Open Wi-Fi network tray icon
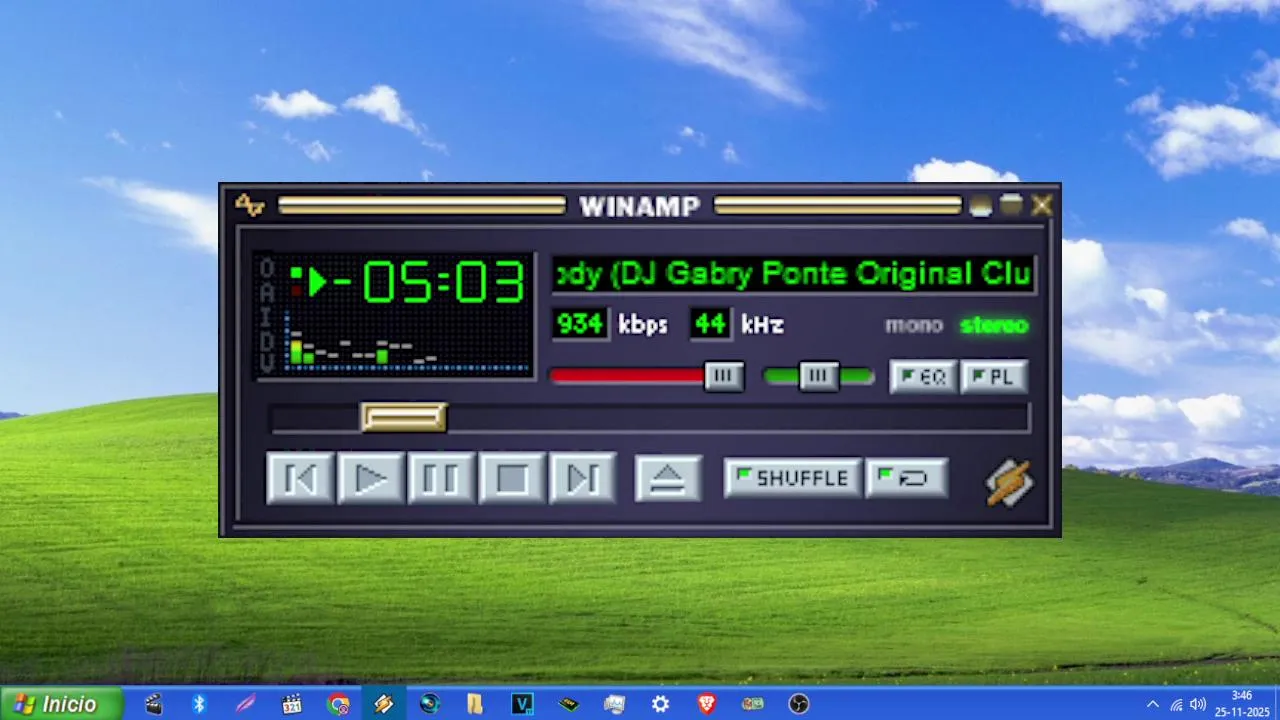The height and width of the screenshot is (720, 1280). click(1176, 704)
